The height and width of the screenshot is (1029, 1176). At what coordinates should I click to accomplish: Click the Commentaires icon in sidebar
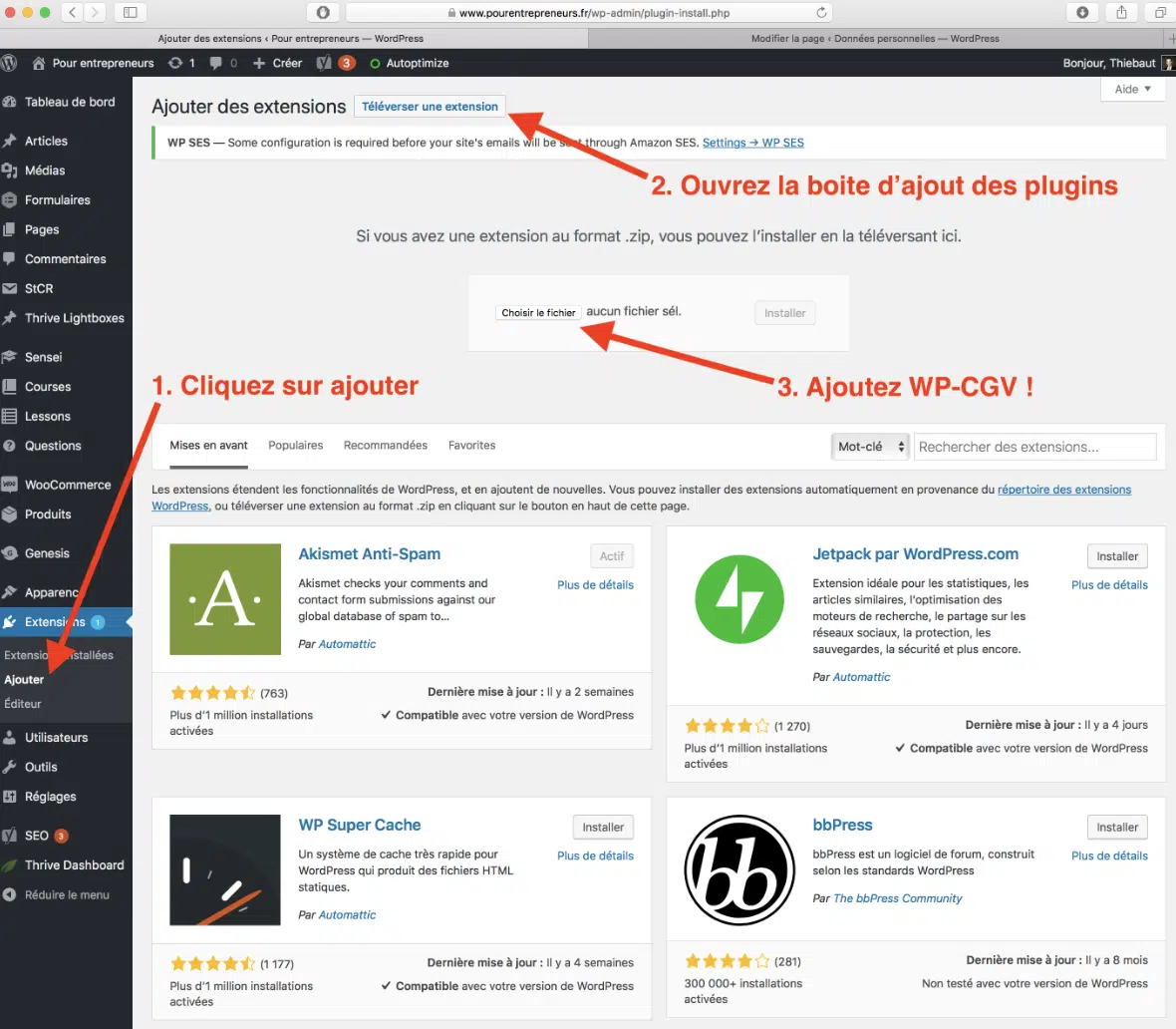pos(10,259)
